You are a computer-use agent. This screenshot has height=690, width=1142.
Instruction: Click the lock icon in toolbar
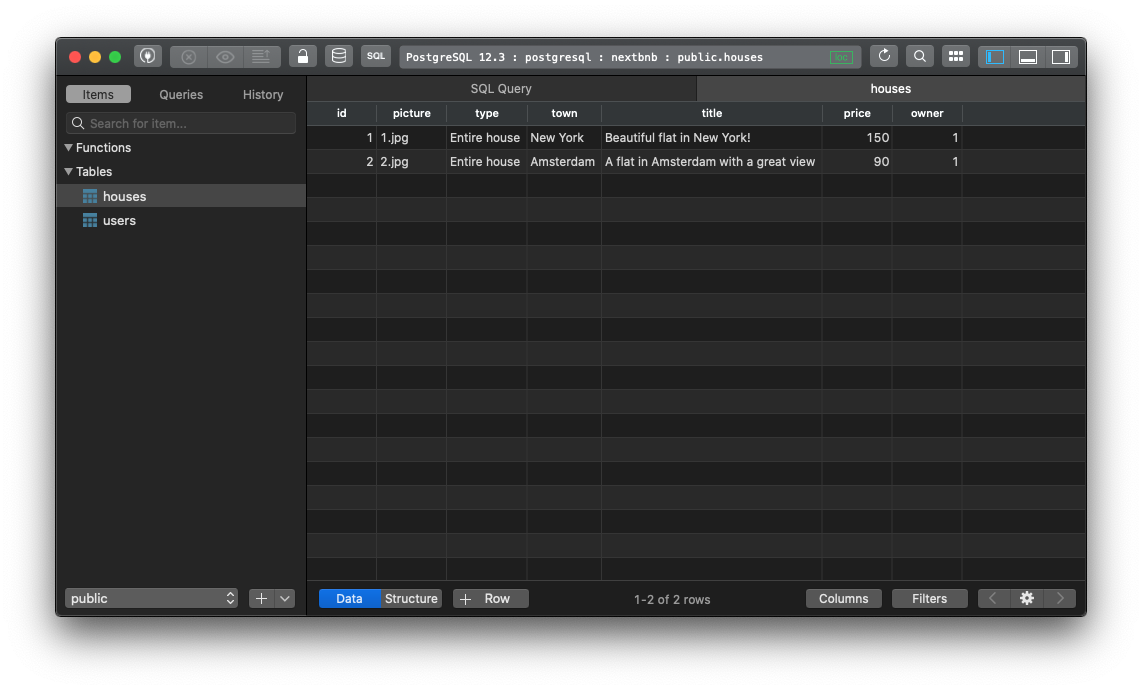[303, 57]
